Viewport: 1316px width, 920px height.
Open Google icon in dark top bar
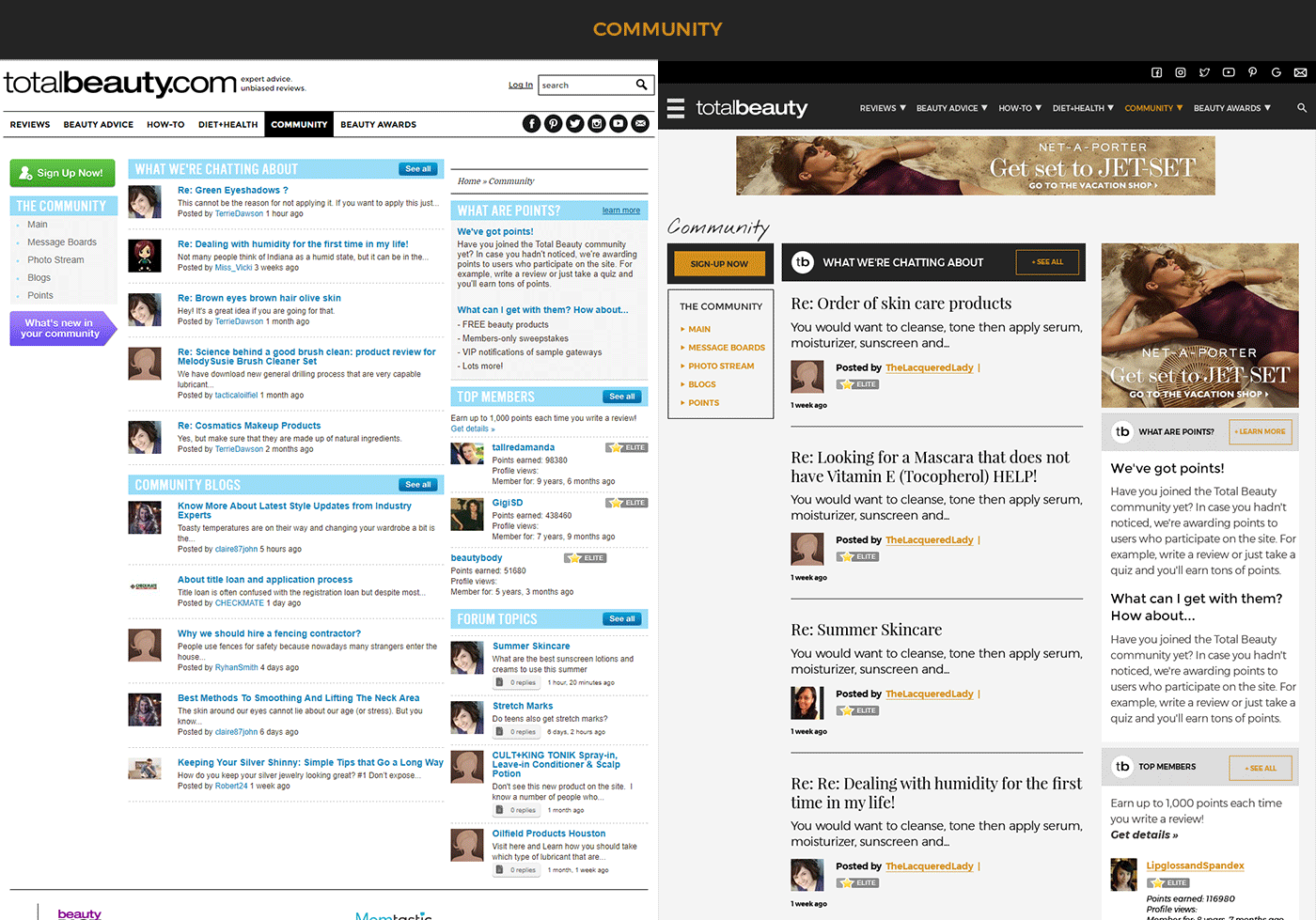coord(1277,72)
